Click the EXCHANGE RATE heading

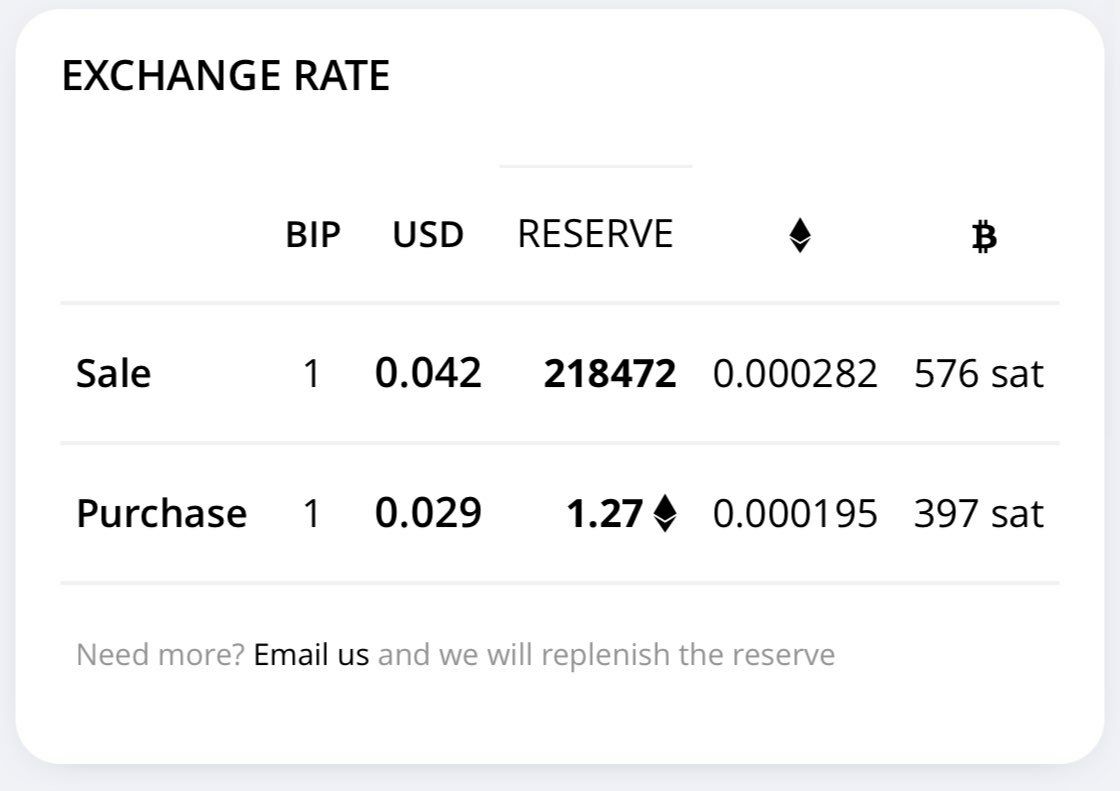pyautogui.click(x=226, y=76)
